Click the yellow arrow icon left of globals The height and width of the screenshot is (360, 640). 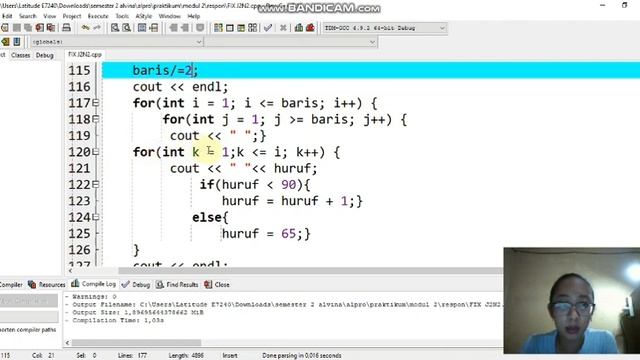(x=5, y=42)
